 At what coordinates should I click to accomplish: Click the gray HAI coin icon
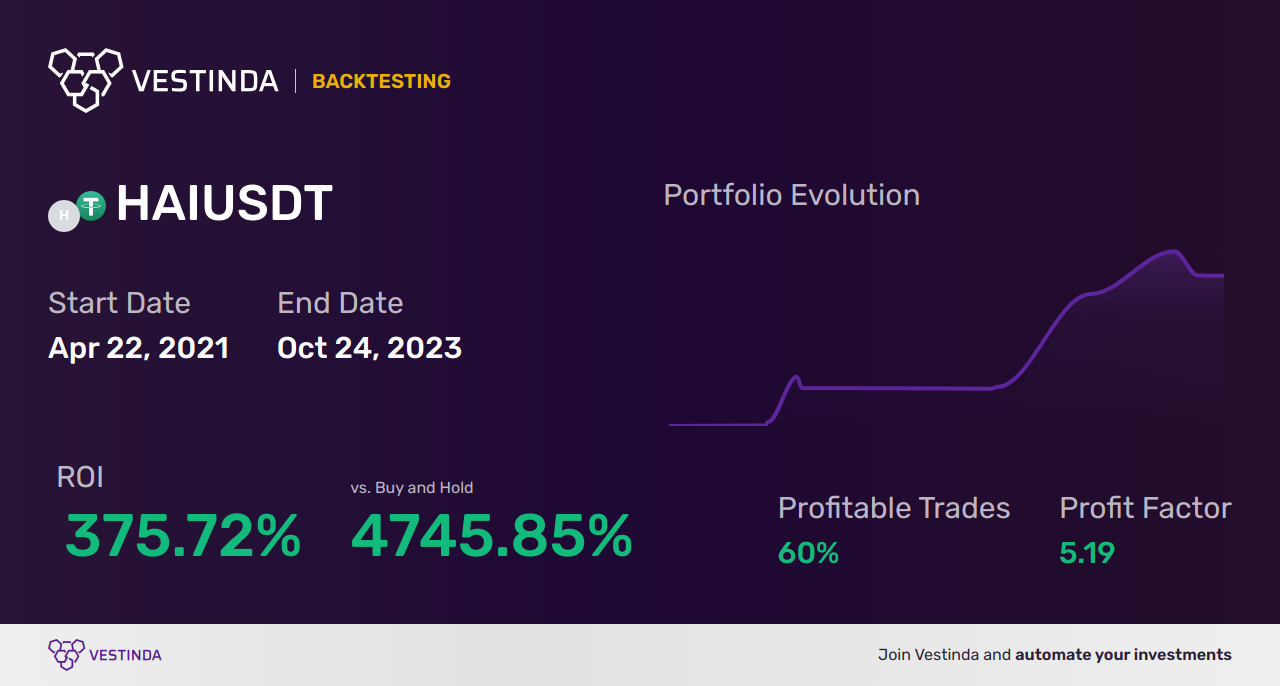pos(64,215)
